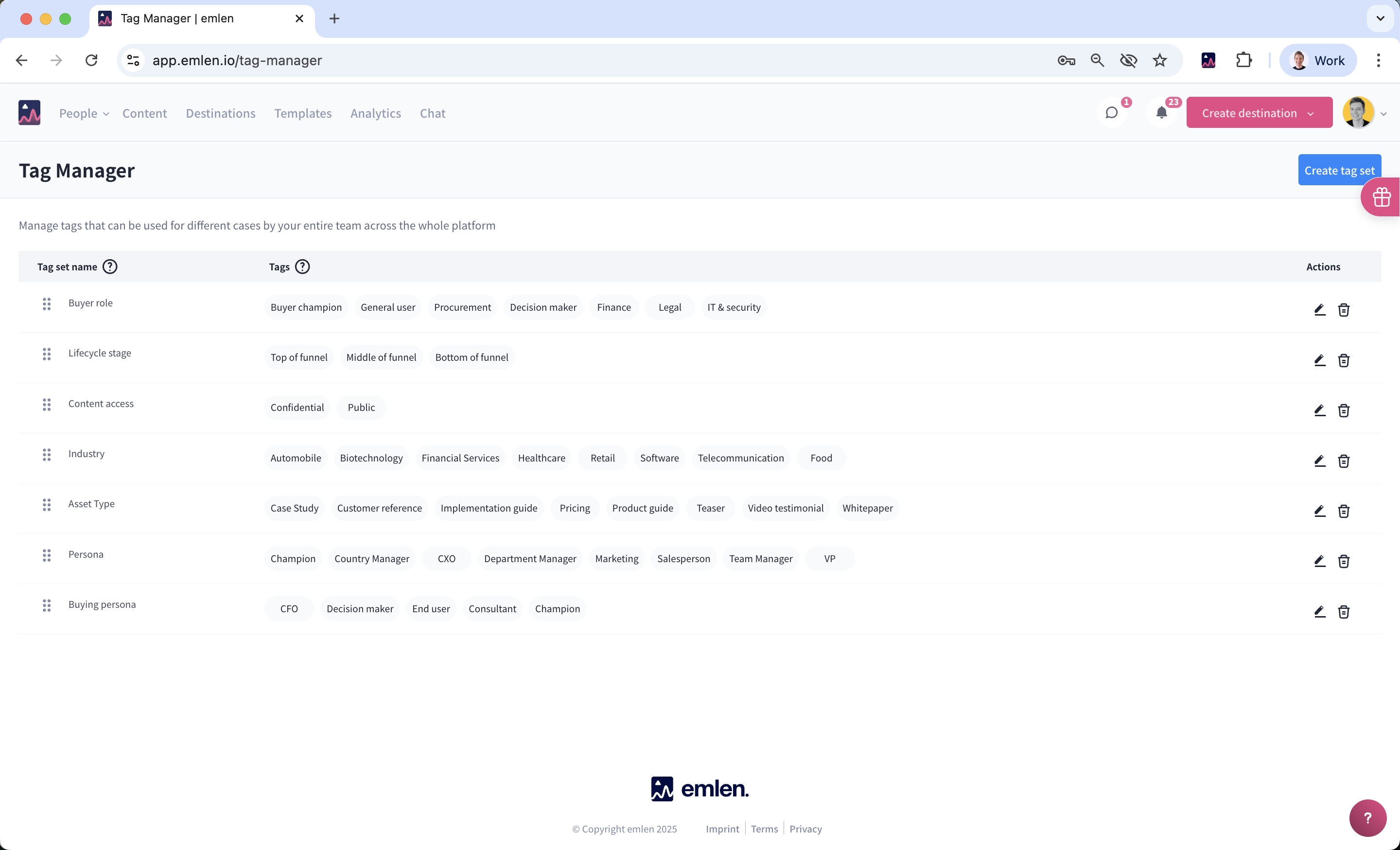Open the Analytics navigation item
This screenshot has height=850, width=1400.
tap(376, 113)
